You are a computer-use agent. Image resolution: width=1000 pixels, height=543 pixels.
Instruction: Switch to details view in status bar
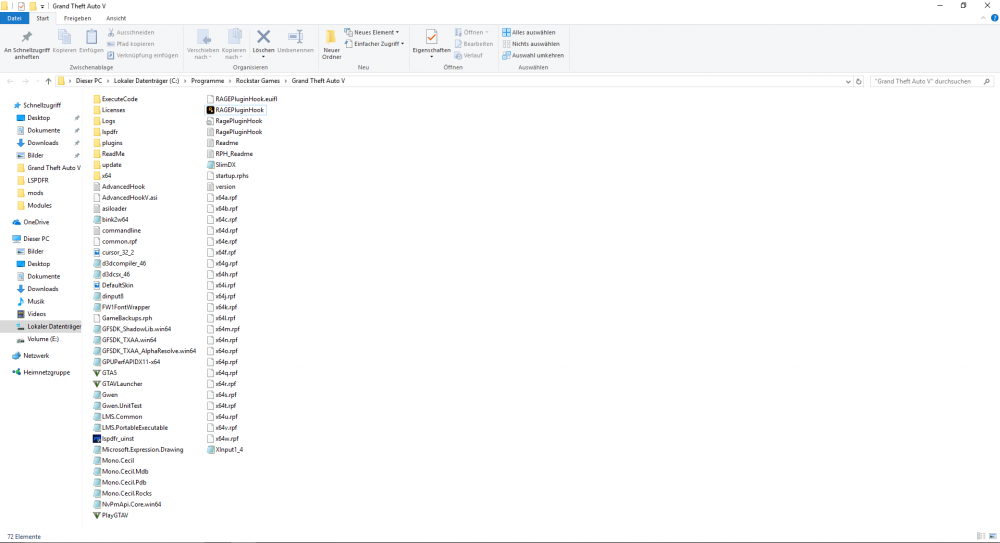981,536
